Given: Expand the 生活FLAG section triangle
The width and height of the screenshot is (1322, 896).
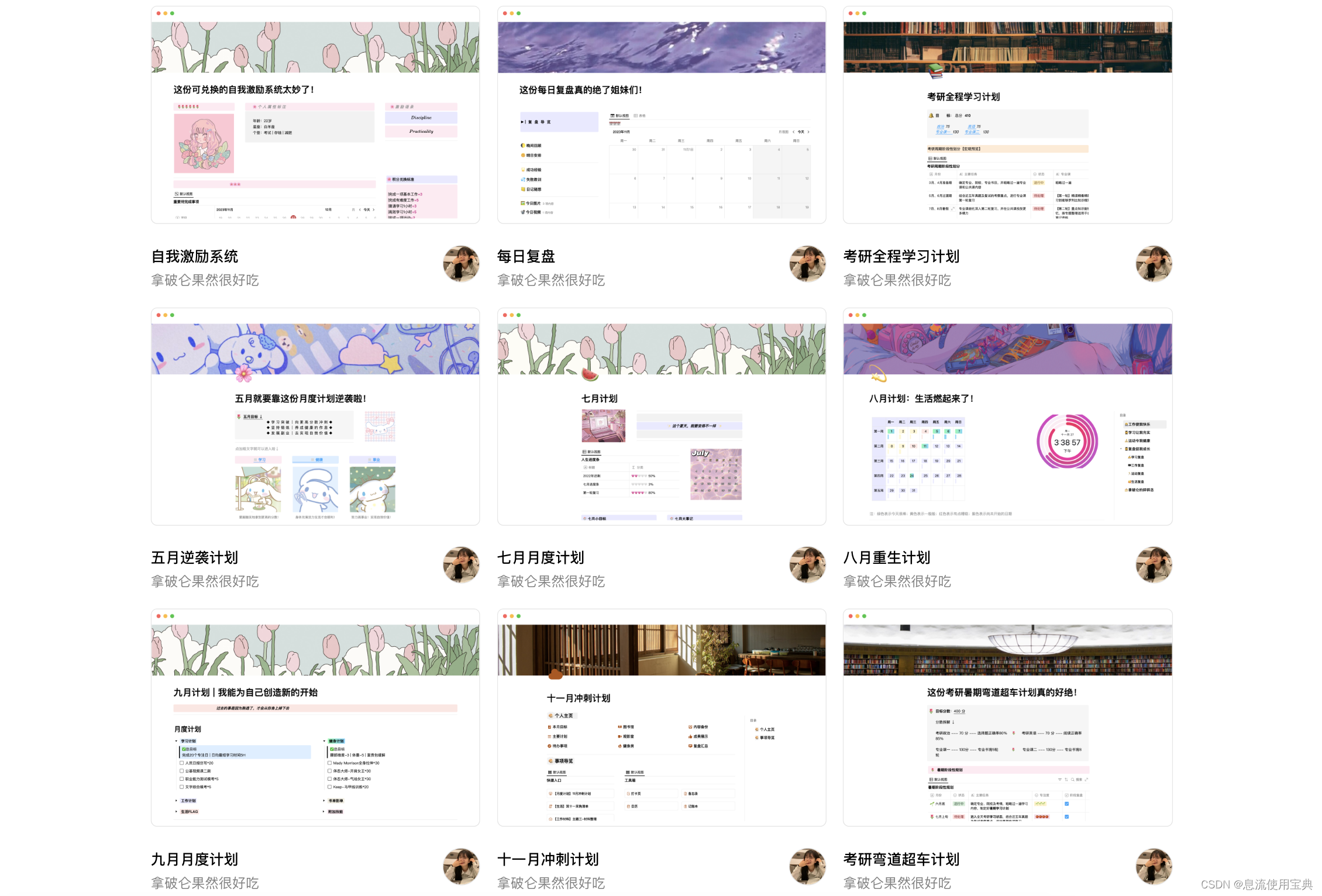Looking at the screenshot, I should pos(176,812).
